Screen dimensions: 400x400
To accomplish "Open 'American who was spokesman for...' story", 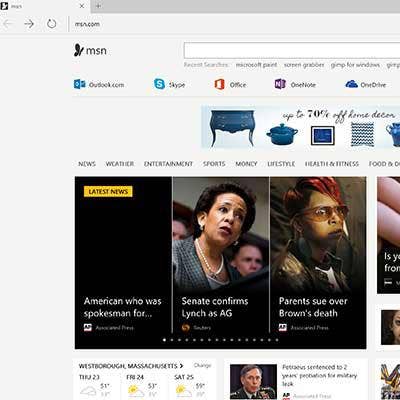I will [x=123, y=307].
